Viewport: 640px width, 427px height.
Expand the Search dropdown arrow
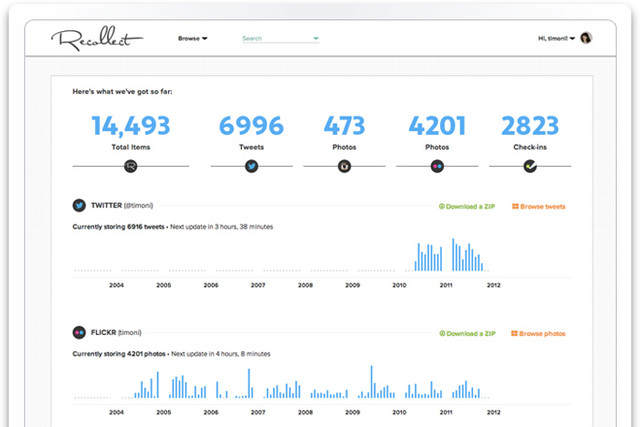[316, 38]
